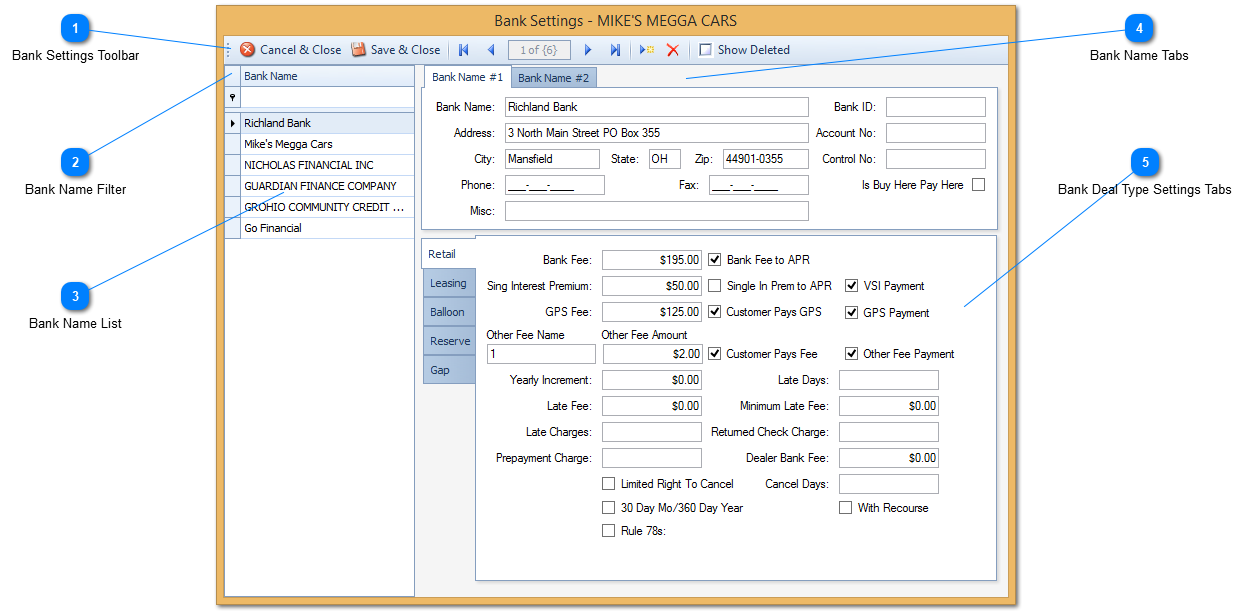The height and width of the screenshot is (614, 1248).
Task: Click the Fax number field
Action: click(x=758, y=185)
